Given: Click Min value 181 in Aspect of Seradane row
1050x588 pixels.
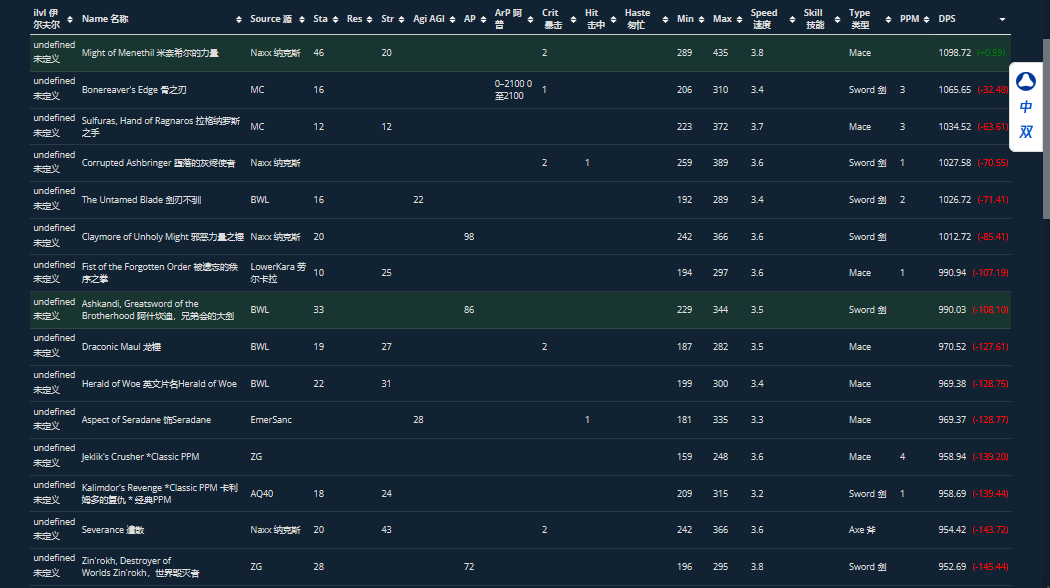Looking at the screenshot, I should pyautogui.click(x=684, y=420).
